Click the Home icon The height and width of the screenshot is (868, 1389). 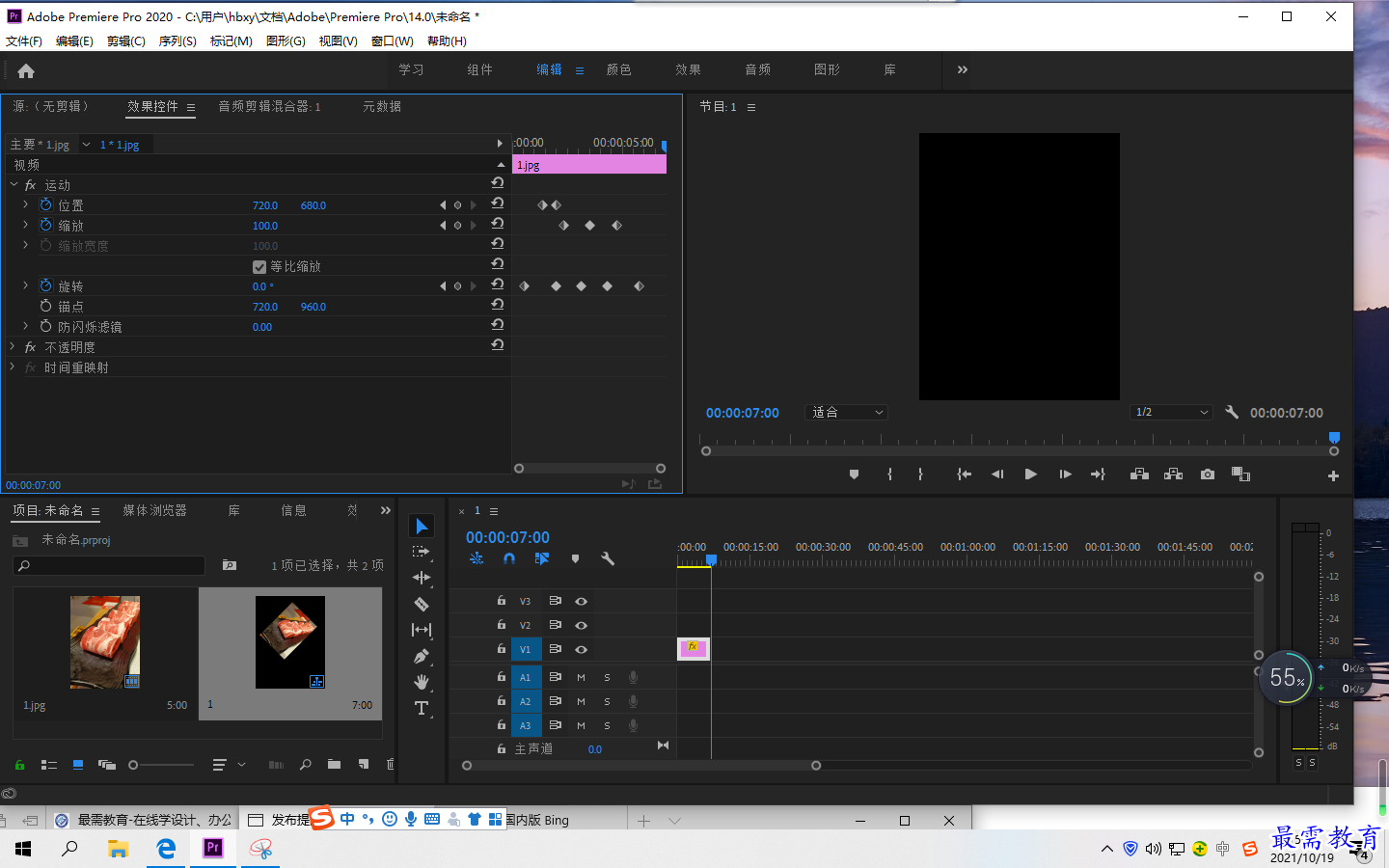coord(26,70)
